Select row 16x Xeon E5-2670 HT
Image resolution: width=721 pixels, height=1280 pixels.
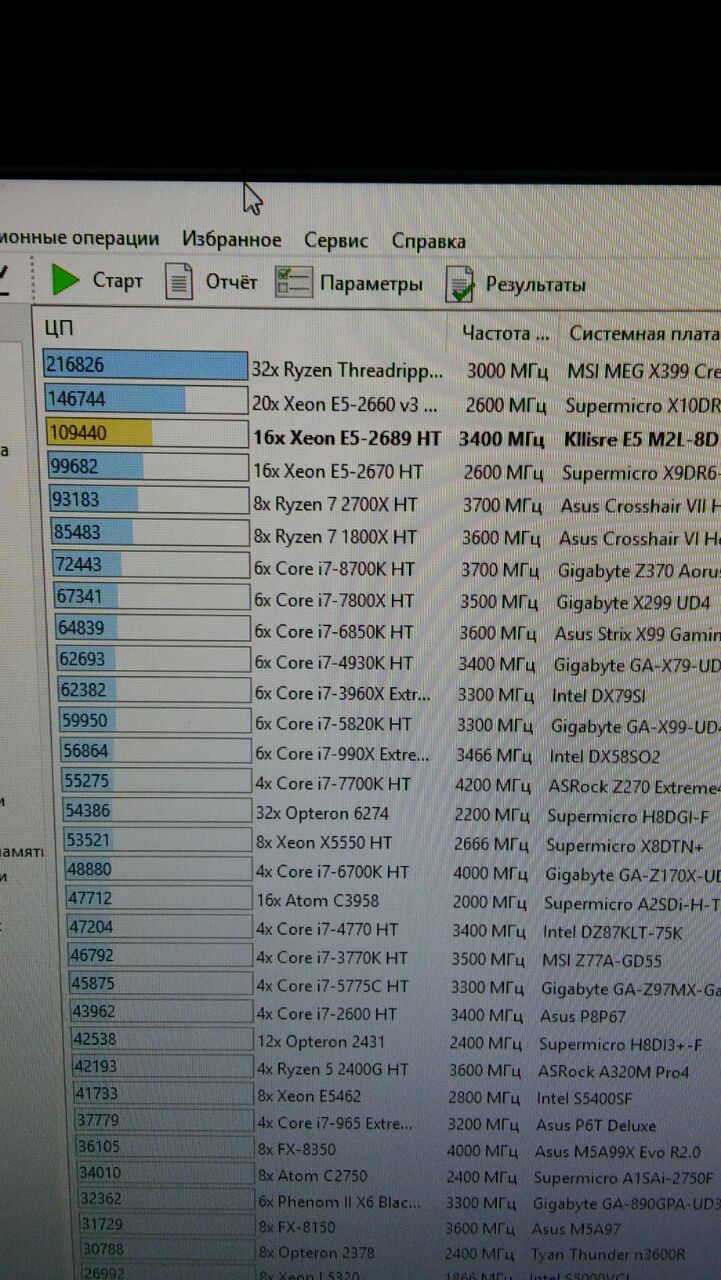pyautogui.click(x=382, y=471)
